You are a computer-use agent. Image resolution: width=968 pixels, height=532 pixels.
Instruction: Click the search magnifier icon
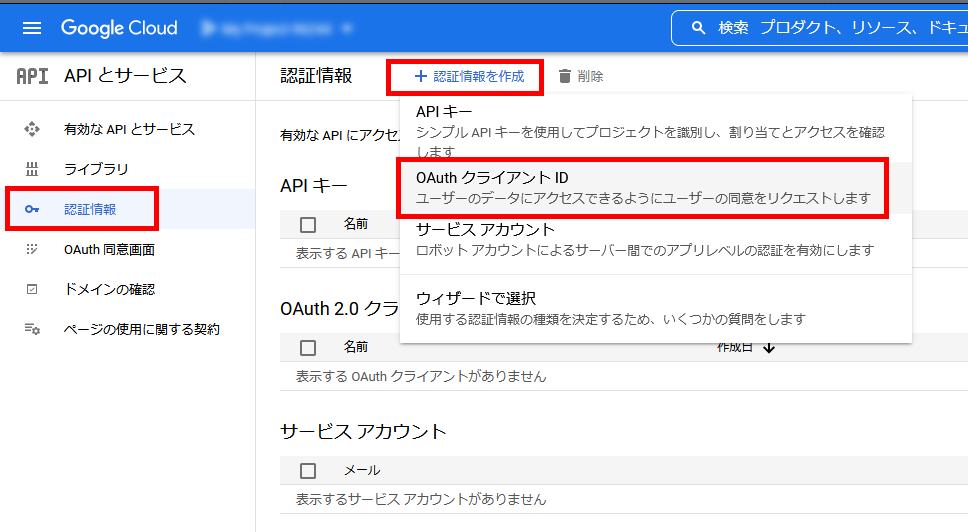(698, 28)
